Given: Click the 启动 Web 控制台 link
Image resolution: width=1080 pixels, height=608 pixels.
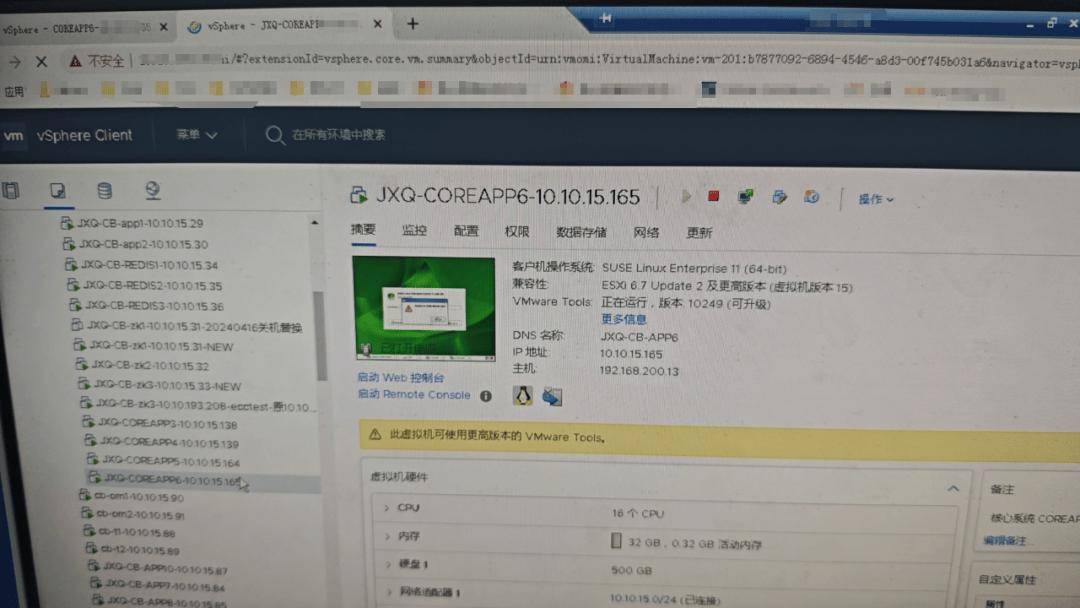Looking at the screenshot, I should click(x=400, y=377).
